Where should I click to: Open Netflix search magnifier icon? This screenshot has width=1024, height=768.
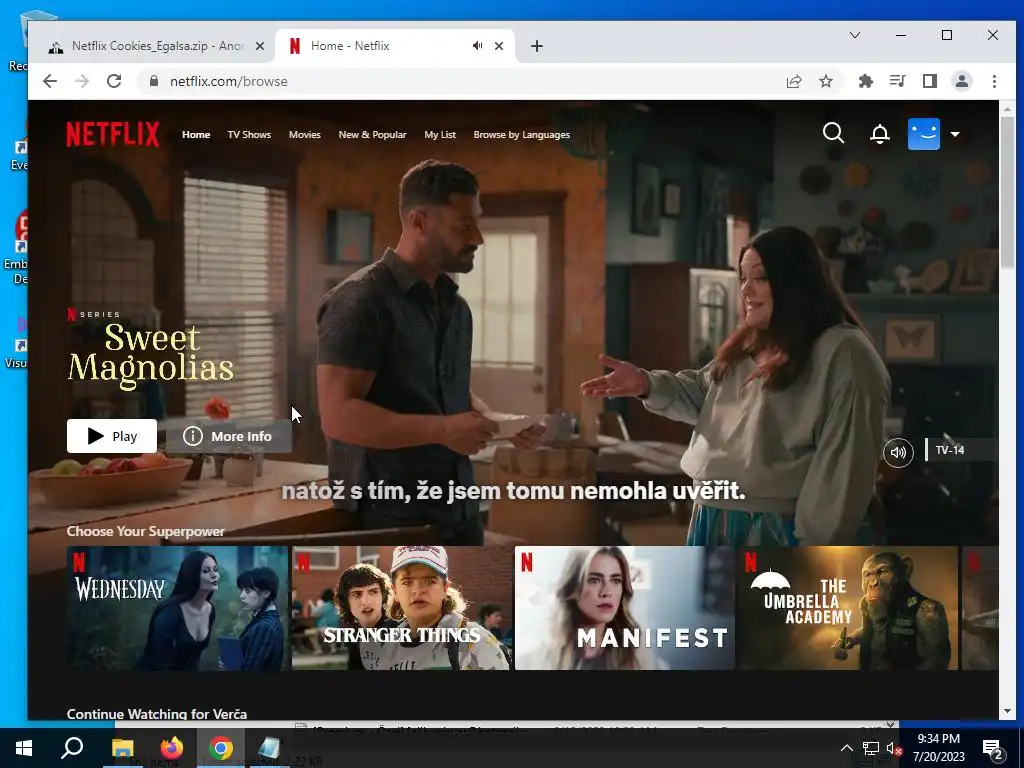pos(833,133)
